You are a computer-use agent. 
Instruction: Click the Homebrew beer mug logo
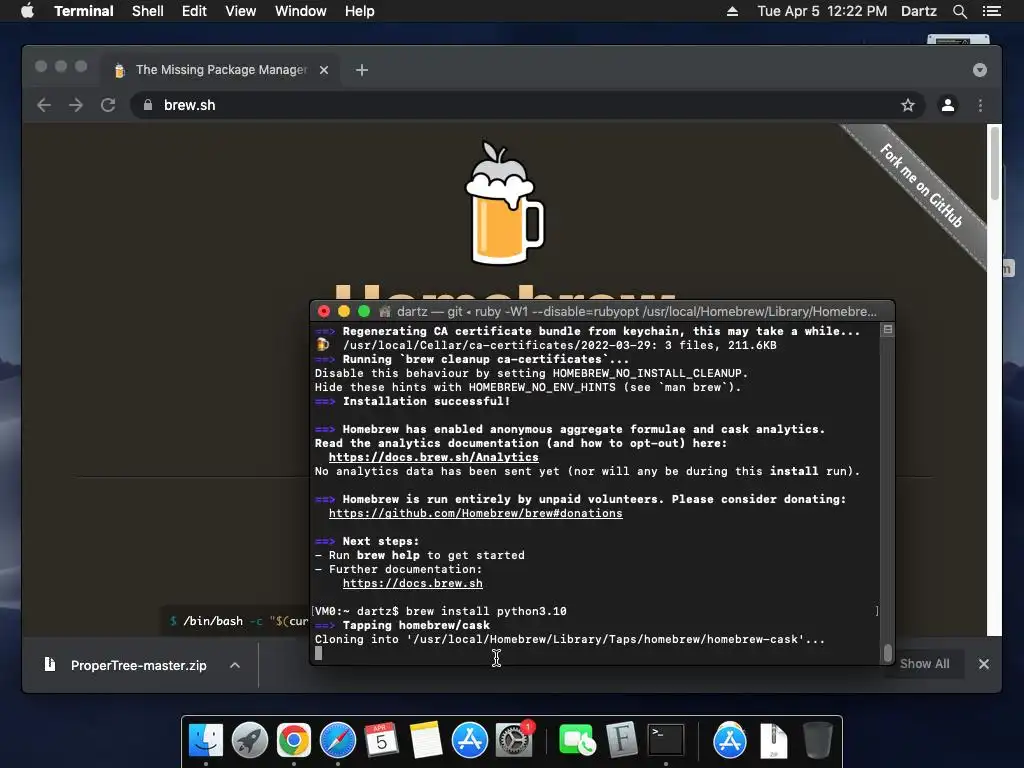(x=504, y=202)
